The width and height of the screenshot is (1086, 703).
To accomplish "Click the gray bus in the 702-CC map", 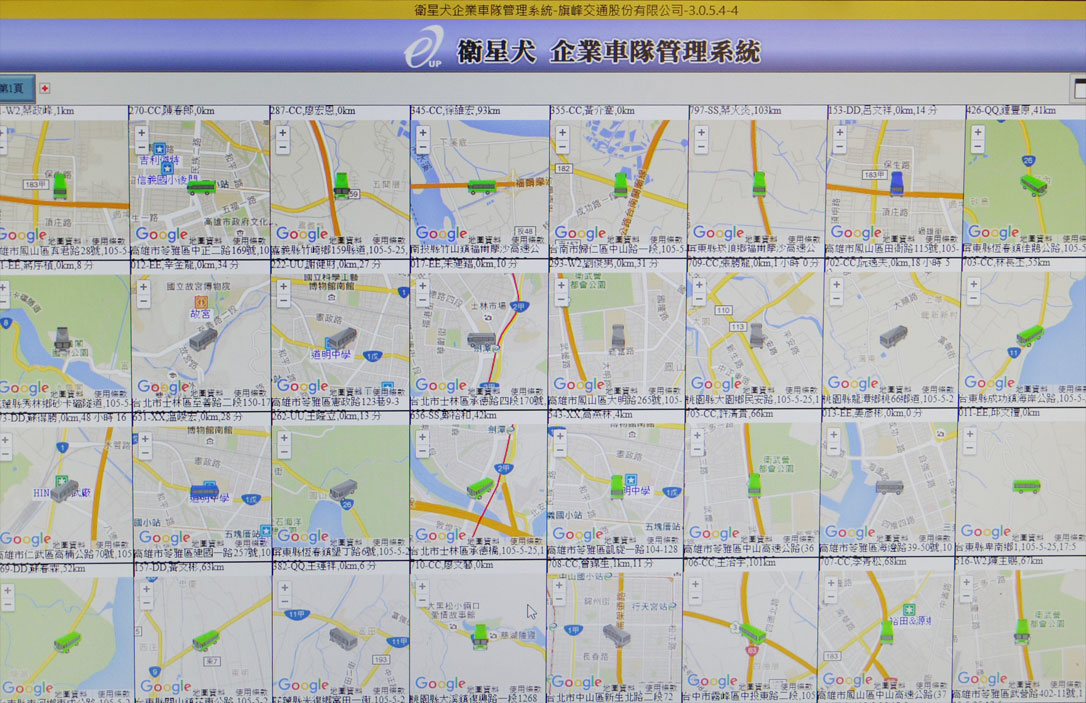I will coord(893,337).
